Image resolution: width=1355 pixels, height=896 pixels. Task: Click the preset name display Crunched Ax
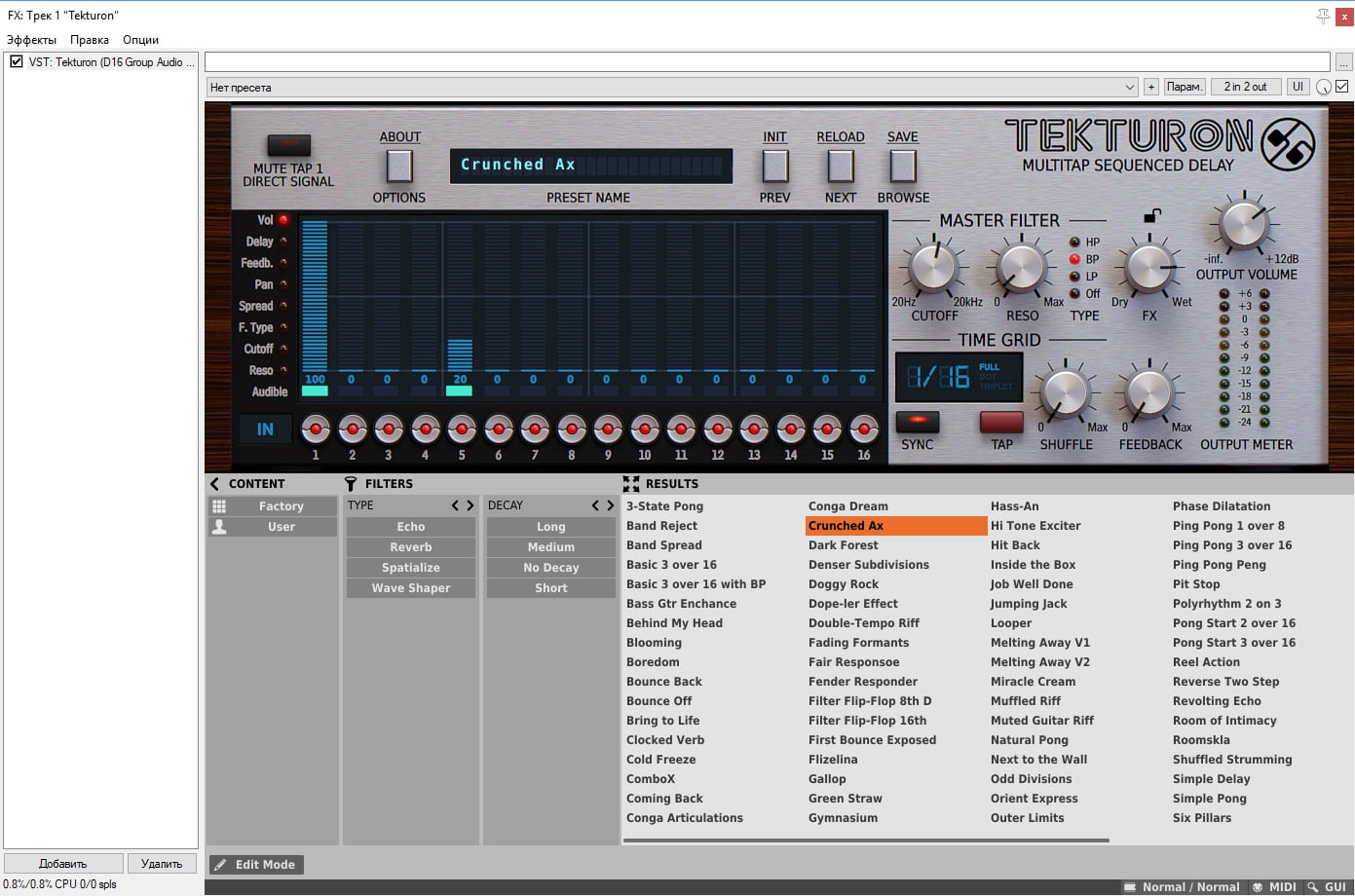tap(590, 165)
